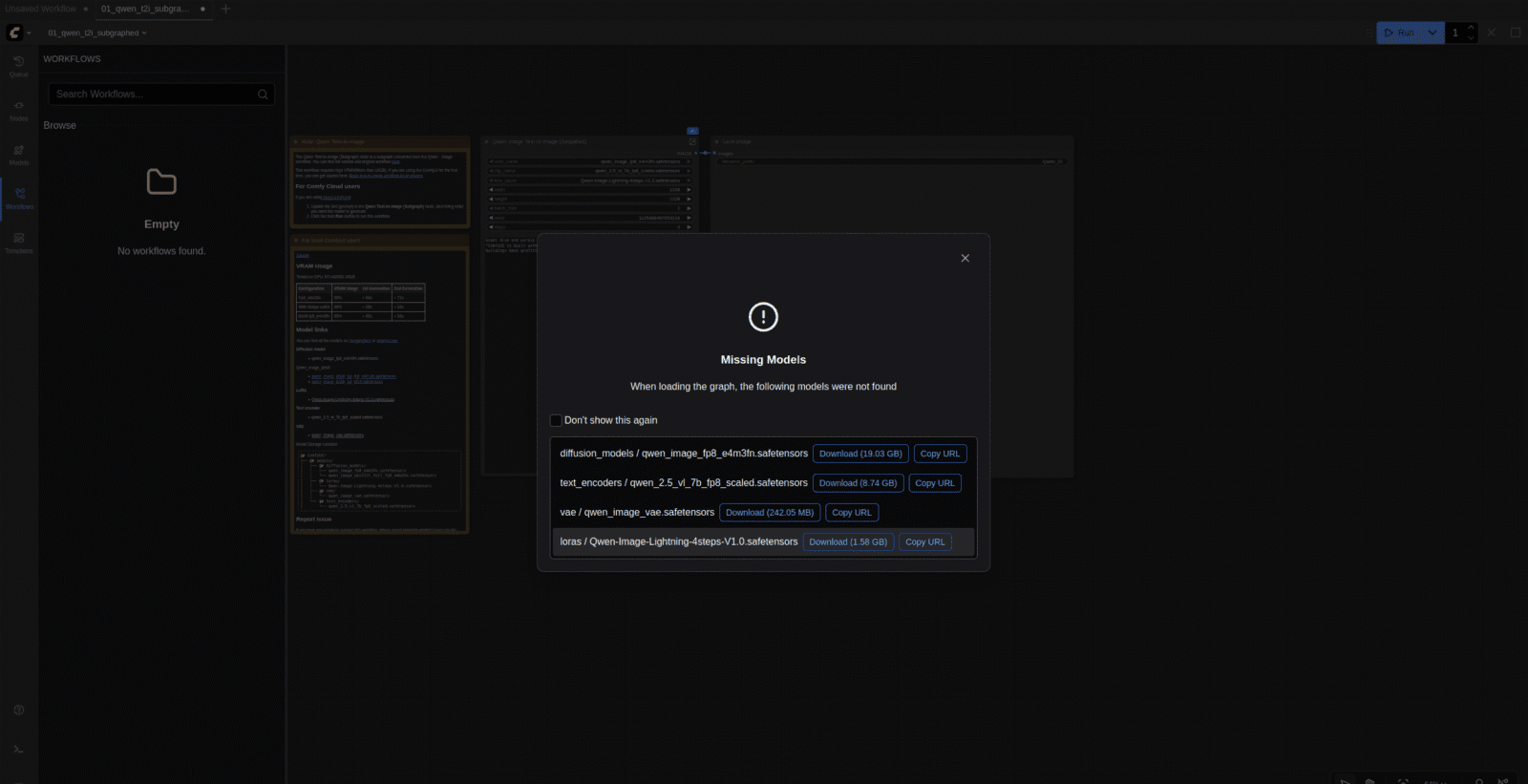Open the Templates sidebar panel
This screenshot has height=784, width=1528.
point(18,242)
